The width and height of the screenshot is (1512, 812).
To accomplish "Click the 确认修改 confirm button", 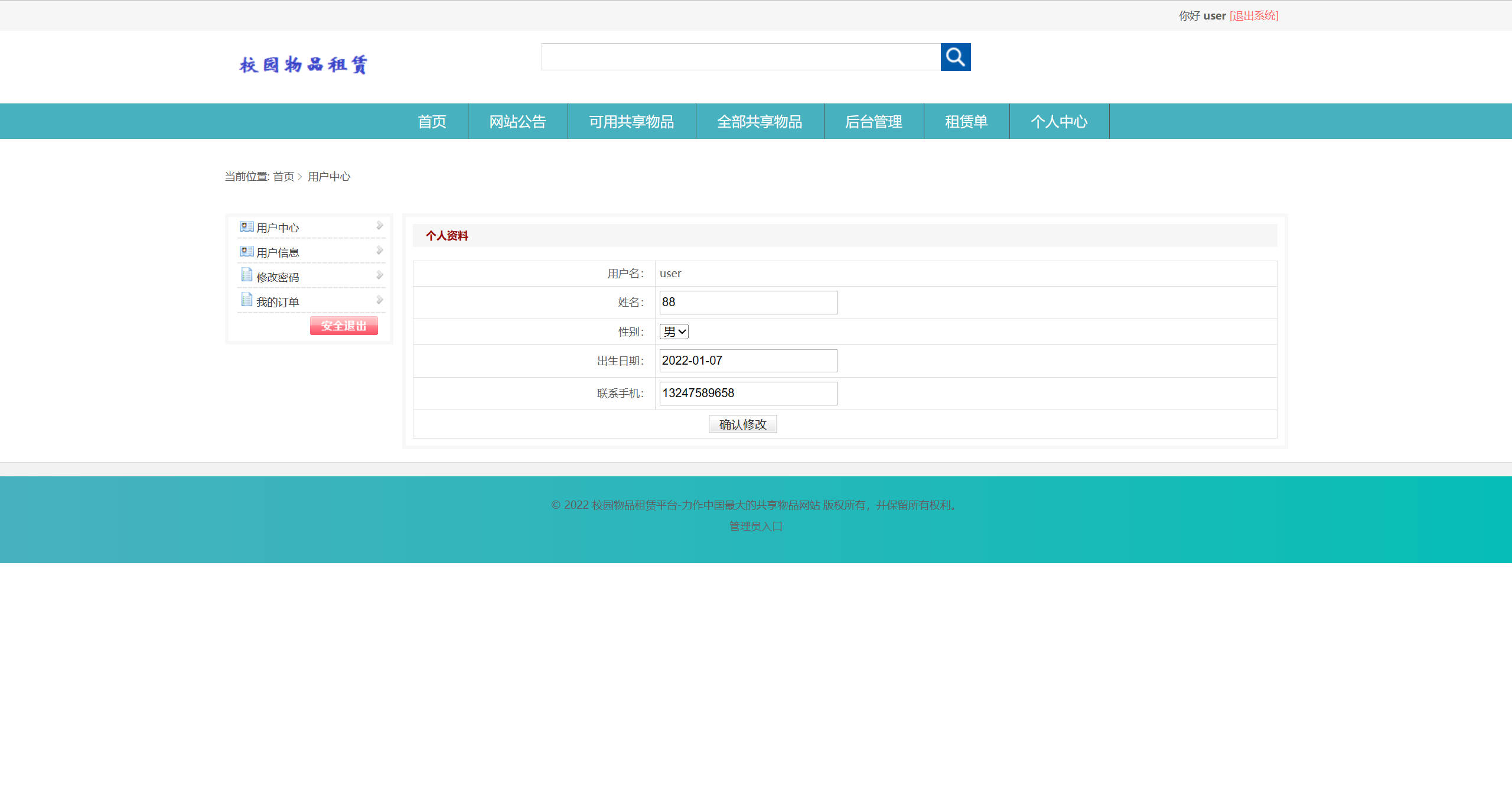I will click(x=742, y=424).
